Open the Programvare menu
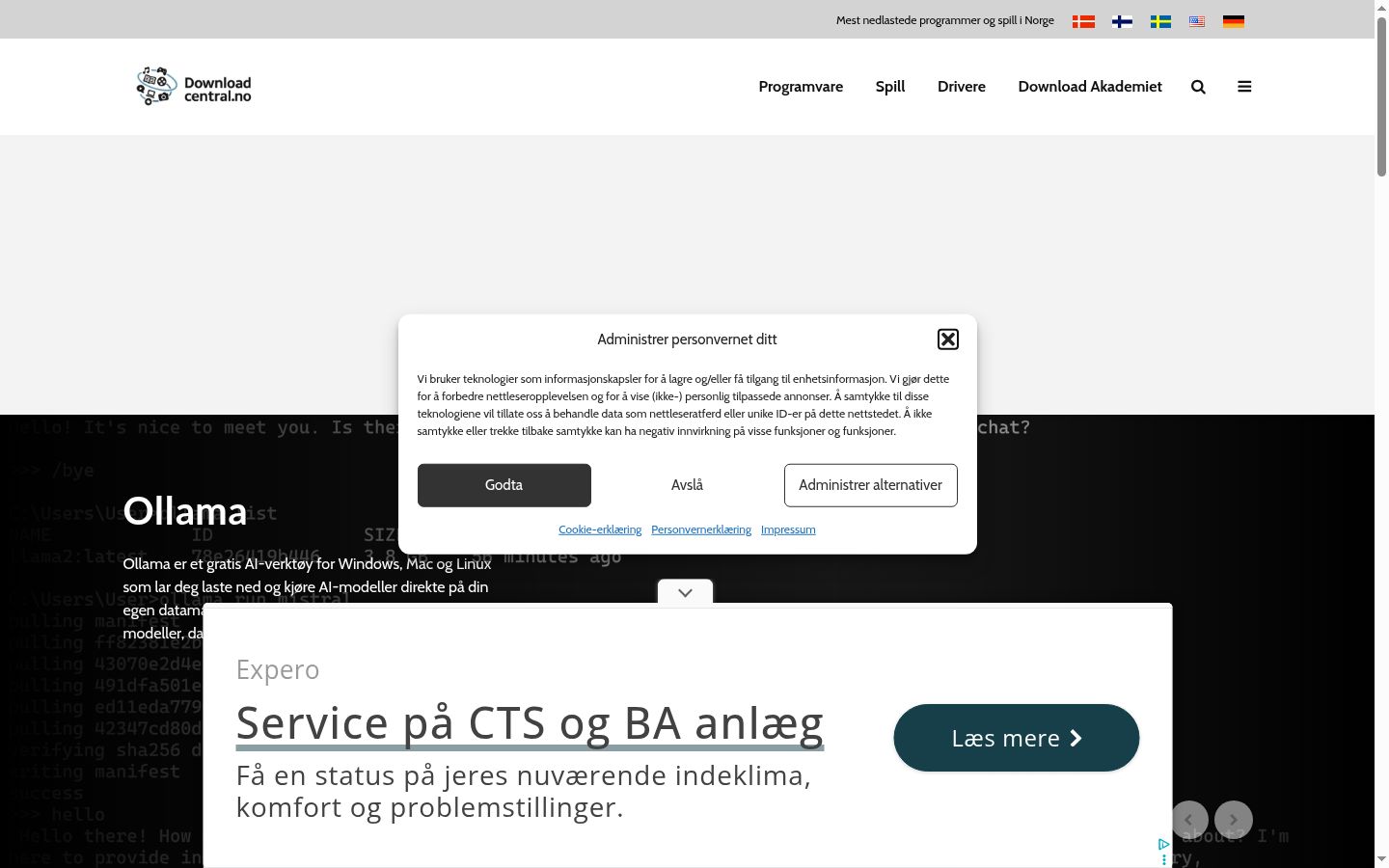This screenshot has height=868, width=1389. pyautogui.click(x=801, y=87)
